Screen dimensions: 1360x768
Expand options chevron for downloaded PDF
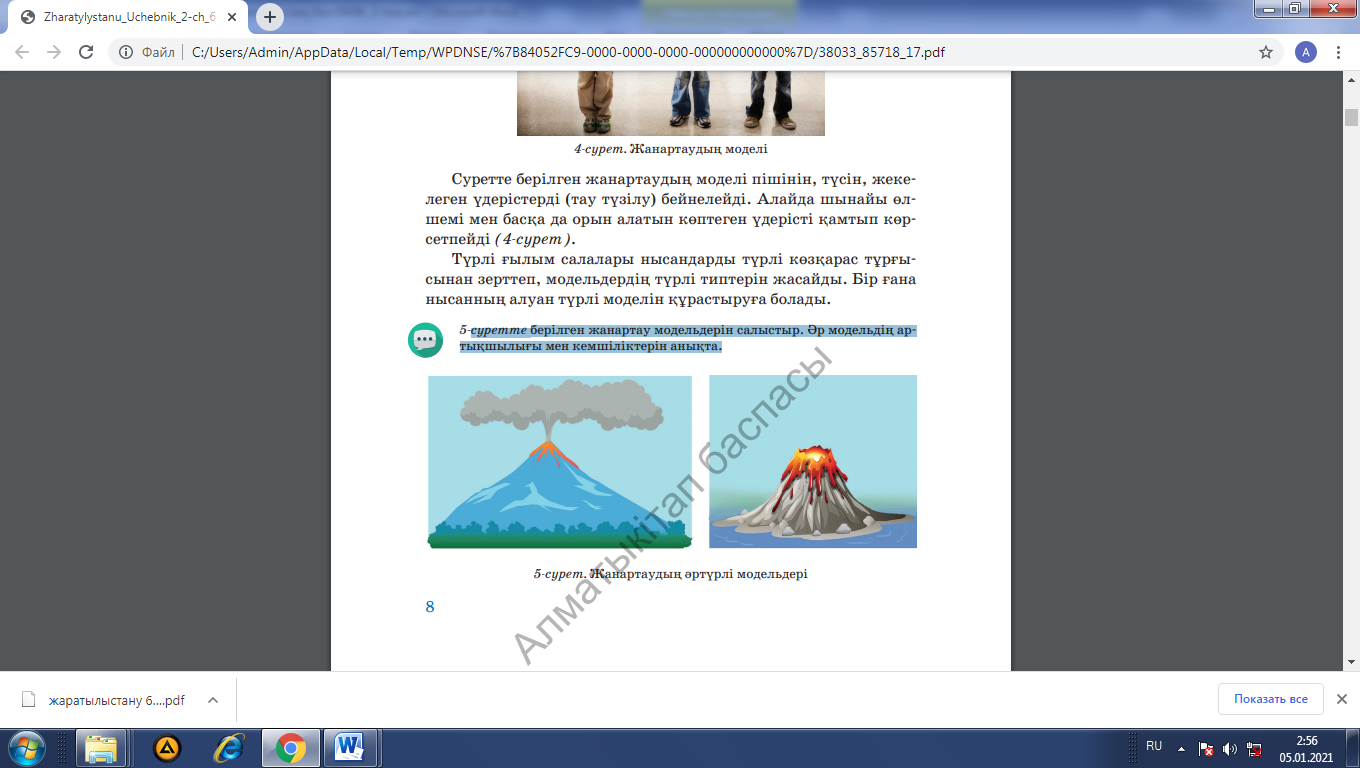213,700
